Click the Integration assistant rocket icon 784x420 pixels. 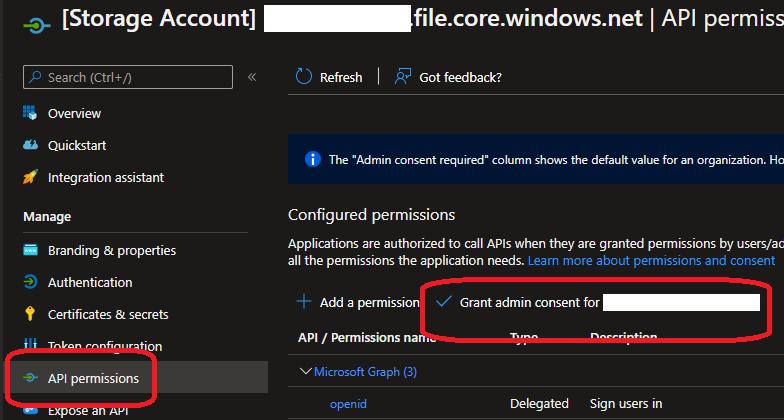pos(30,177)
